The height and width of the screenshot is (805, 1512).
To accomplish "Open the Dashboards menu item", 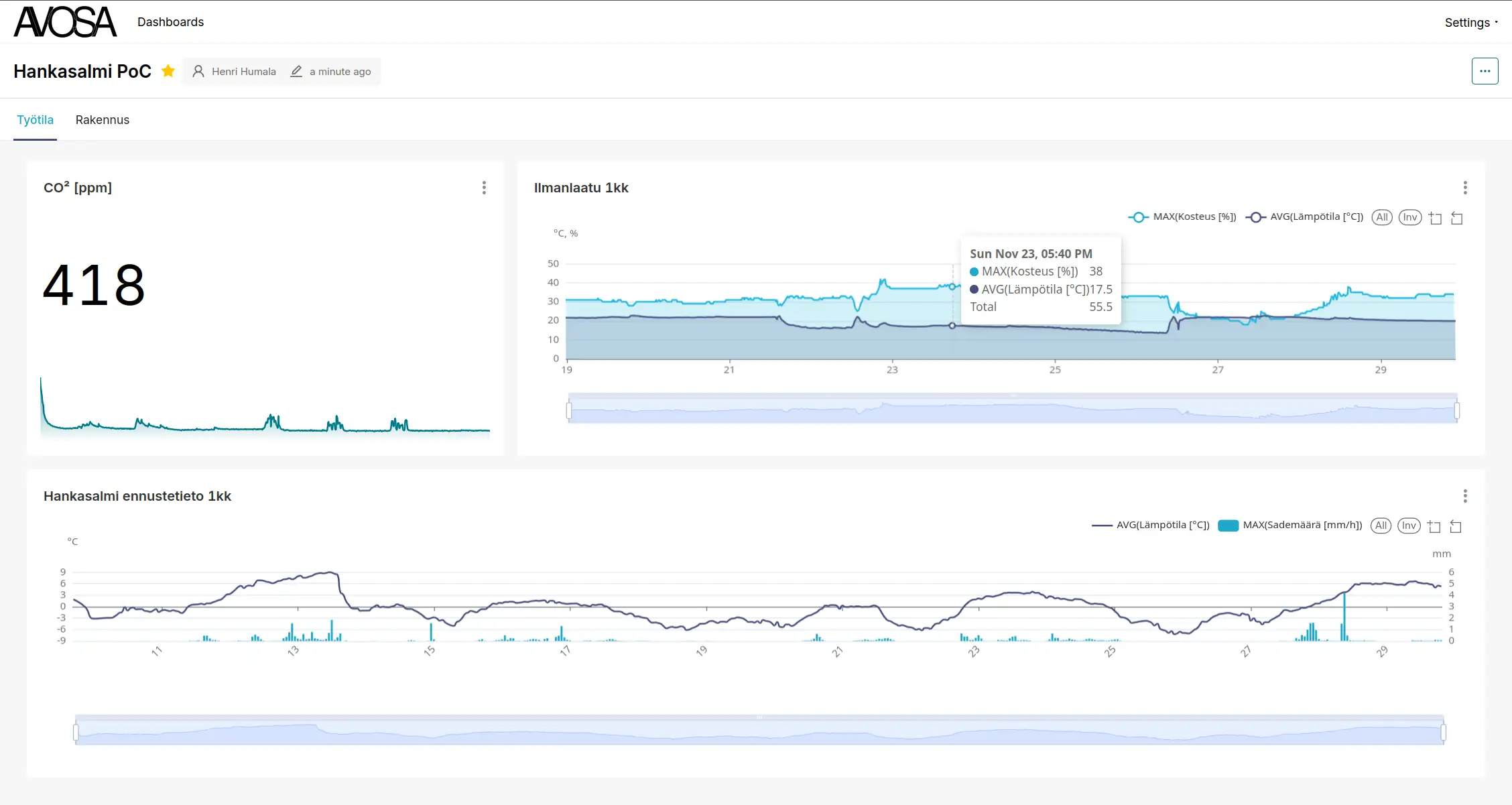I will coord(170,22).
